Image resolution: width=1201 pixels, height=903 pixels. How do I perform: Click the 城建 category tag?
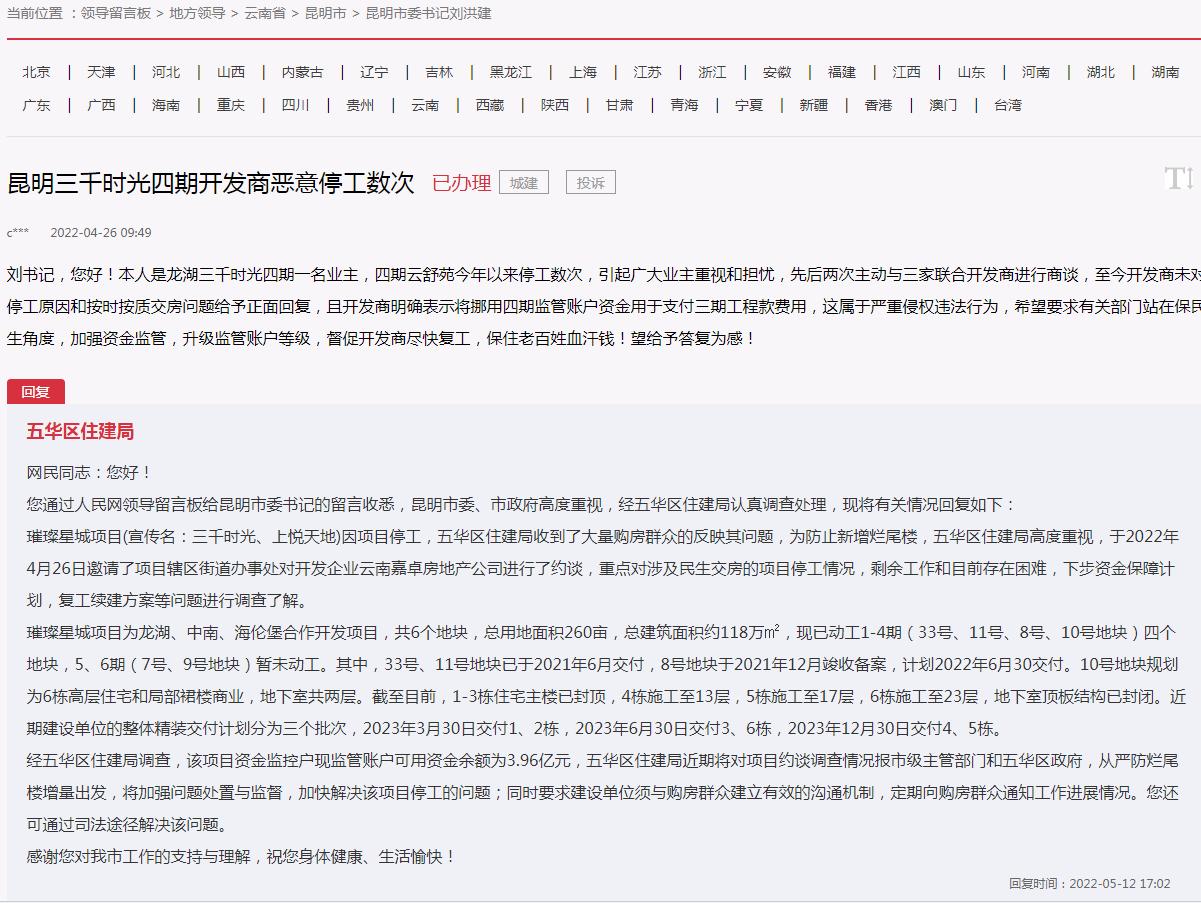coord(524,182)
